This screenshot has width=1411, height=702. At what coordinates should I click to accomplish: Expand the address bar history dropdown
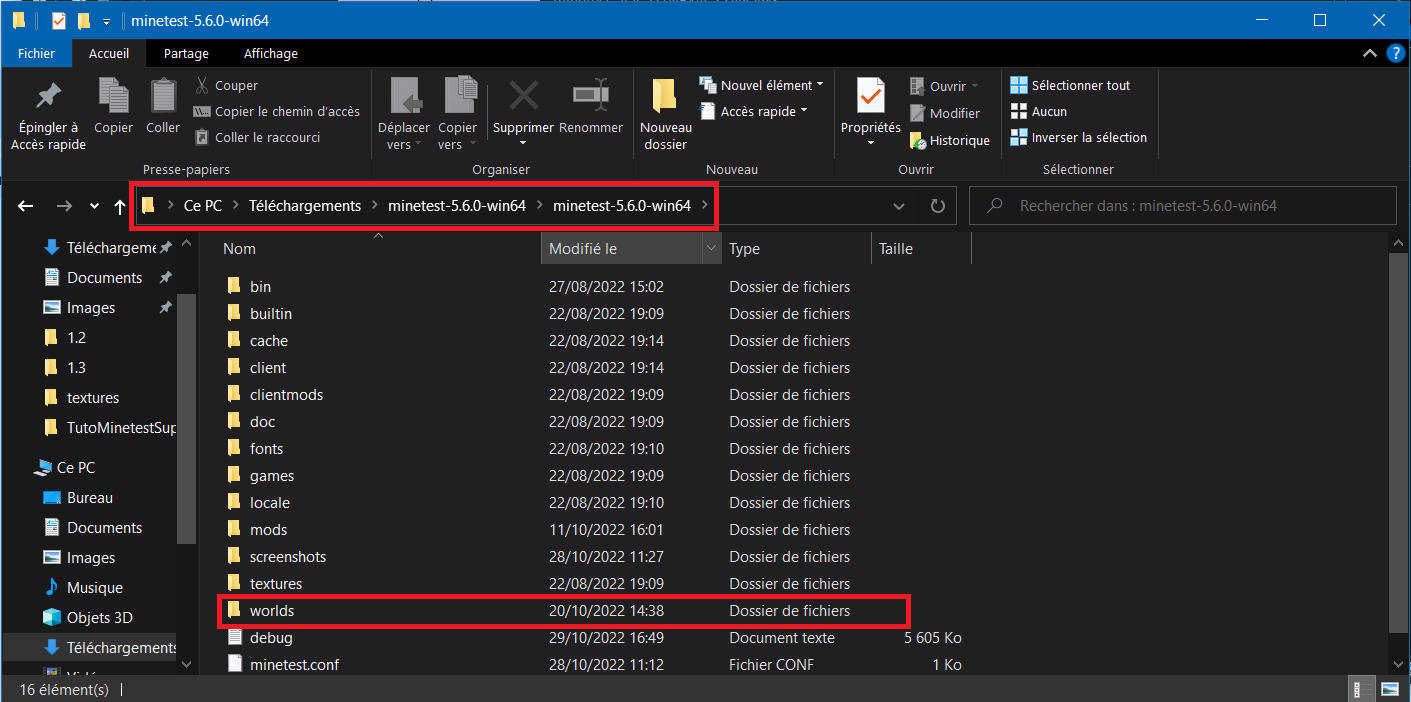[899, 206]
